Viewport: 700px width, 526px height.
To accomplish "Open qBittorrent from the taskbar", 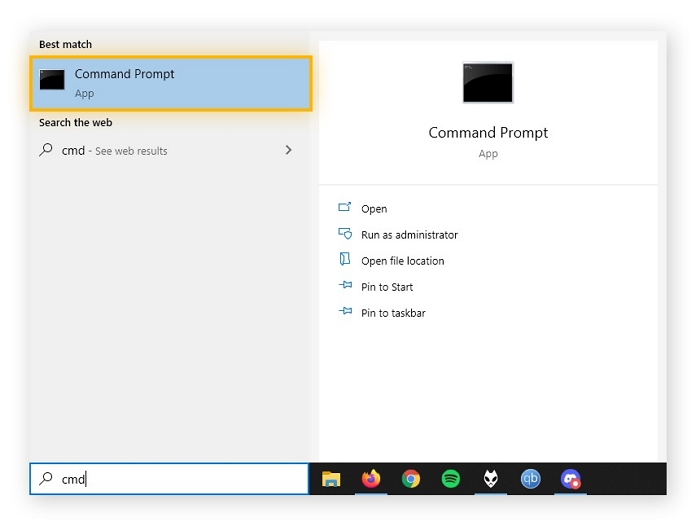I will 530,479.
